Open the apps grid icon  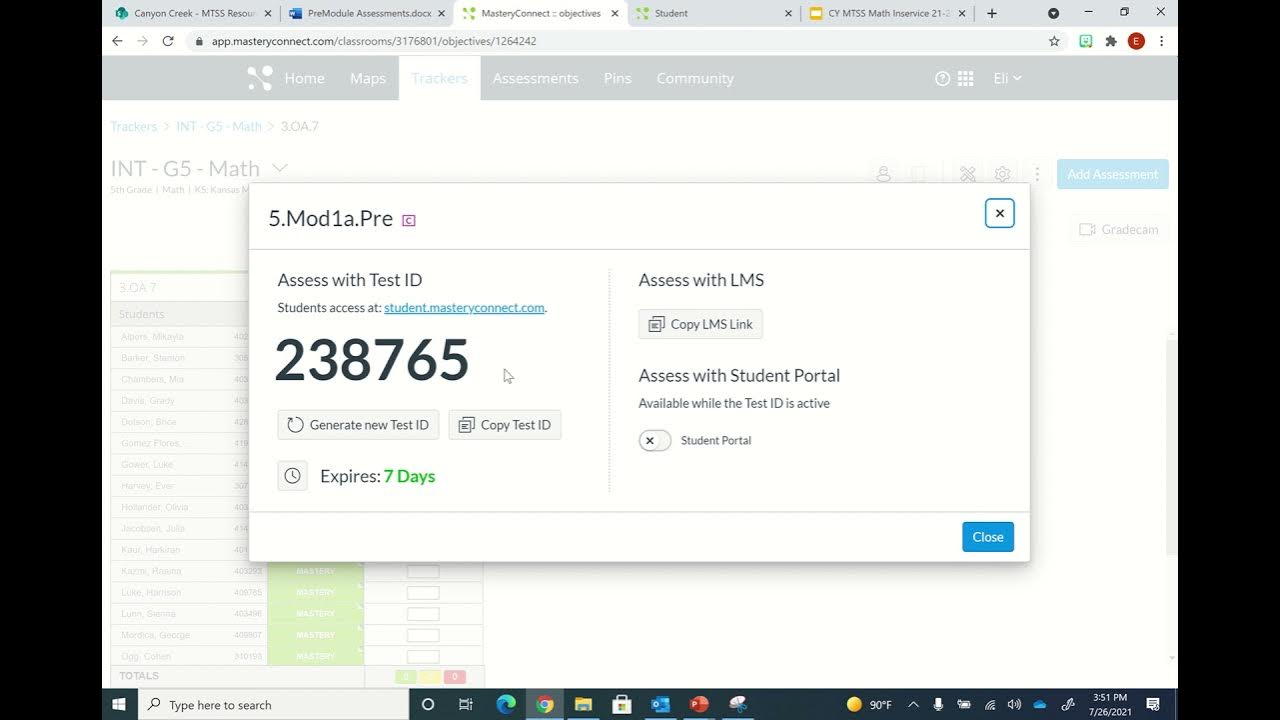(965, 78)
